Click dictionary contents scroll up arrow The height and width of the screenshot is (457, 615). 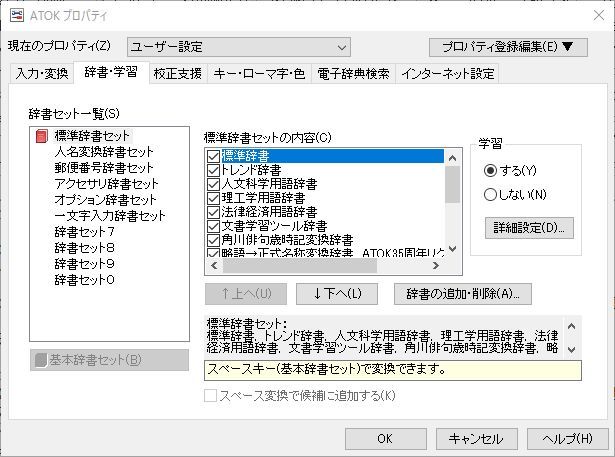pos(452,158)
